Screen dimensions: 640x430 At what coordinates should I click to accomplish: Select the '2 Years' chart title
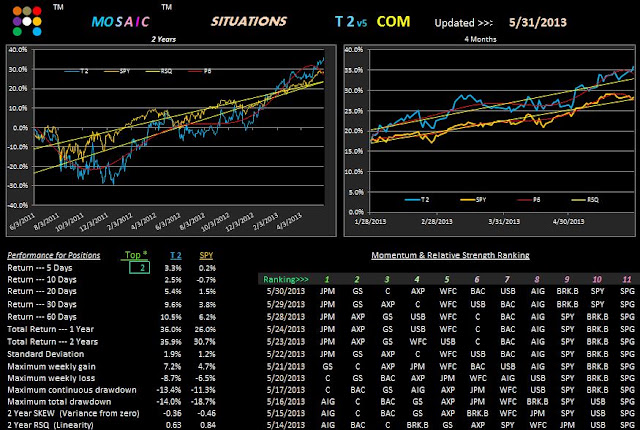(x=163, y=39)
